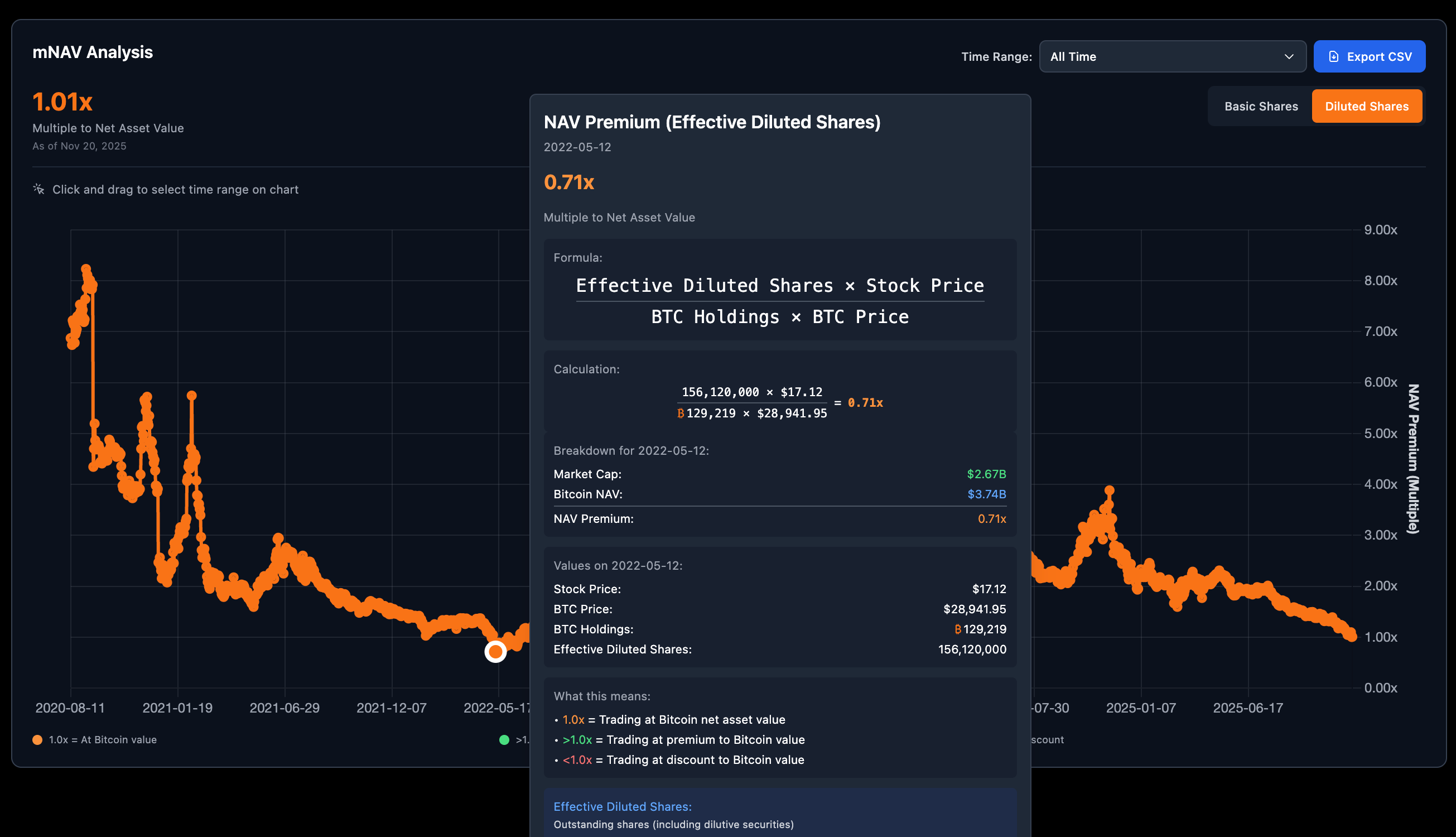Click the white-ringed highlighted data point on chart
Image resolution: width=1456 pixels, height=837 pixels.
495,651
